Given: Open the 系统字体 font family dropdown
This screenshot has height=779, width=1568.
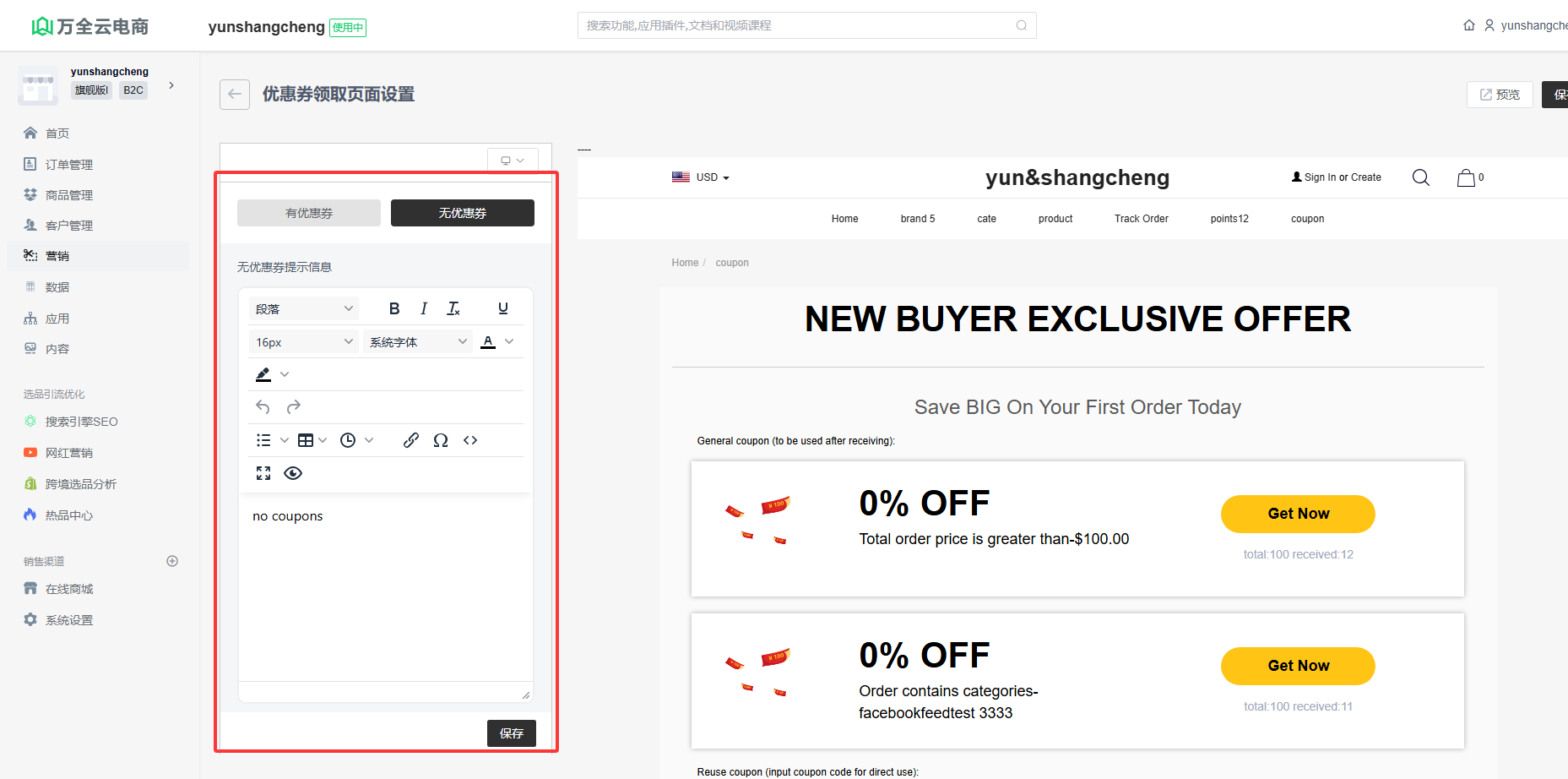Looking at the screenshot, I should [x=418, y=342].
